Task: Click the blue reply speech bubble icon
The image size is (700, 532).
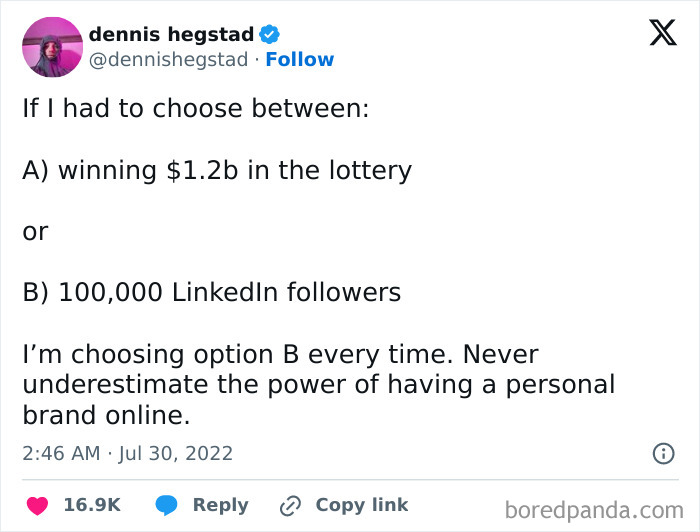Action: (x=167, y=505)
